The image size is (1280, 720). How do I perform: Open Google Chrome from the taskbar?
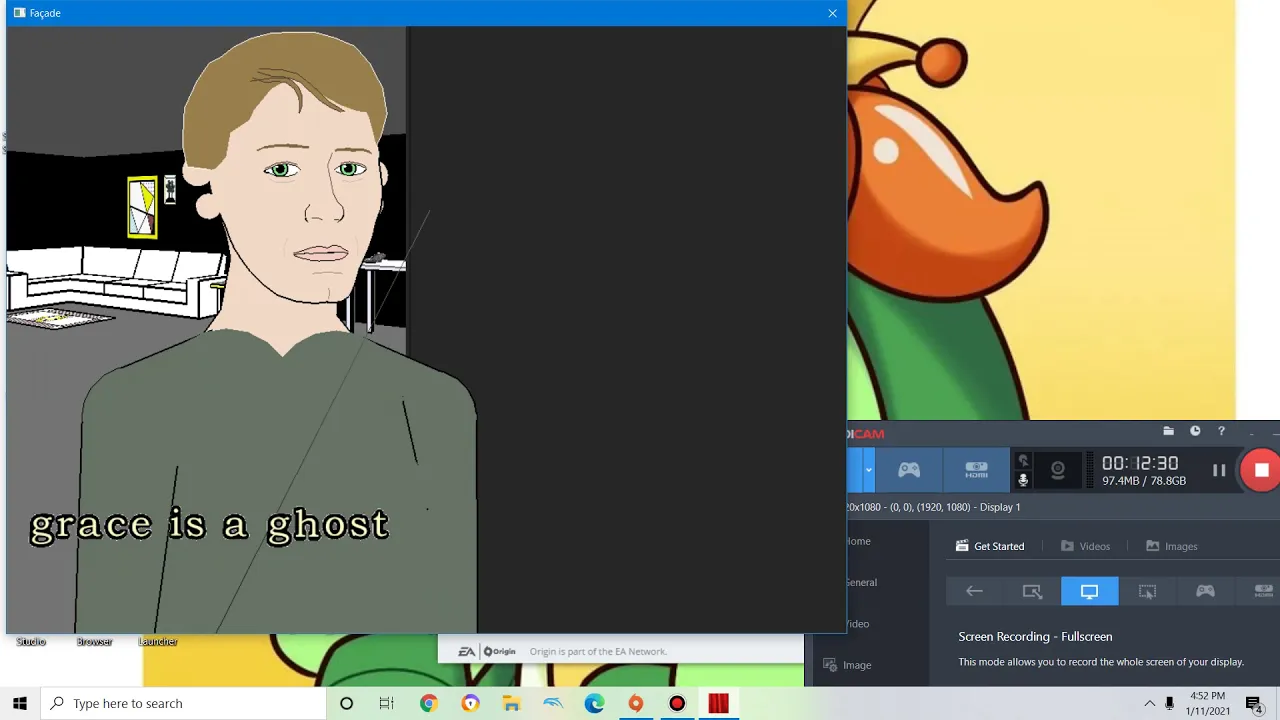428,703
